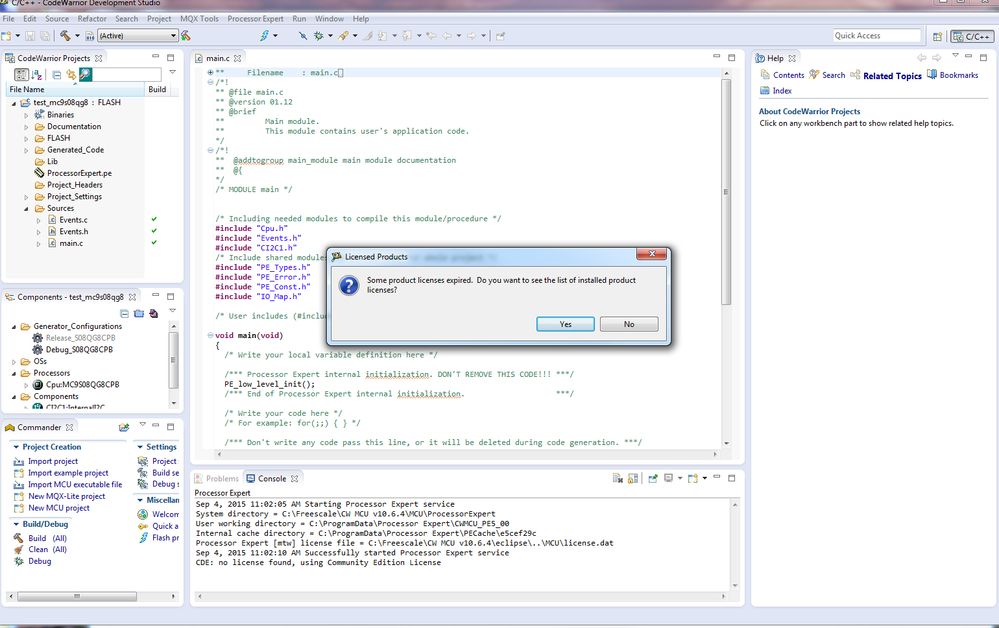Click the Console pin icon
This screenshot has height=628, width=999.
[x=653, y=478]
